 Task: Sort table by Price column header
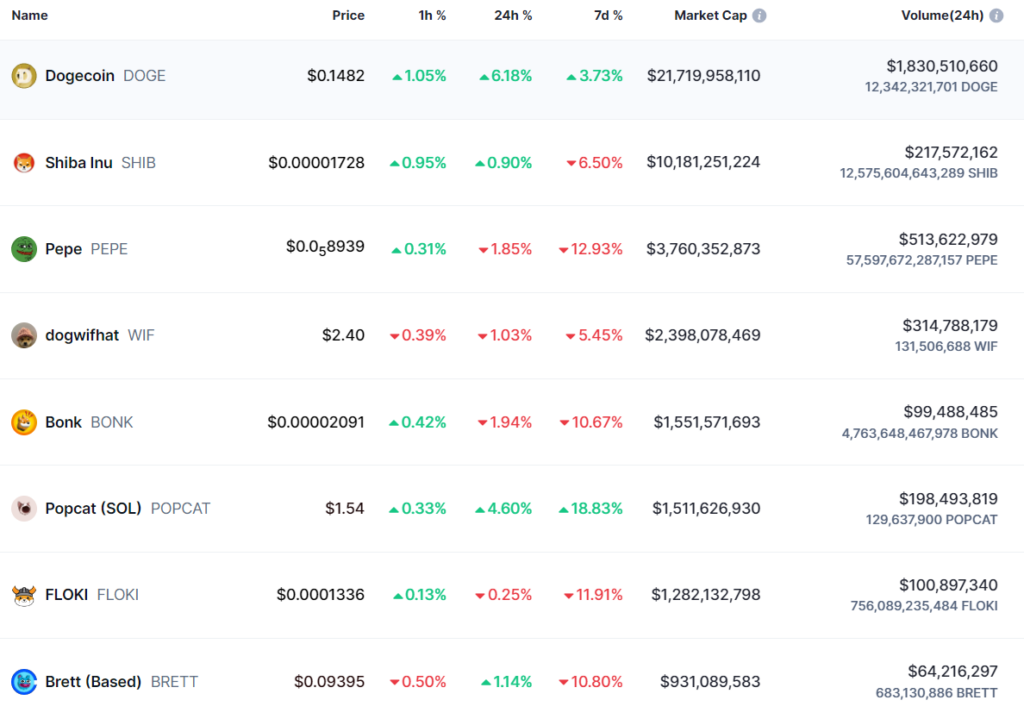click(348, 16)
